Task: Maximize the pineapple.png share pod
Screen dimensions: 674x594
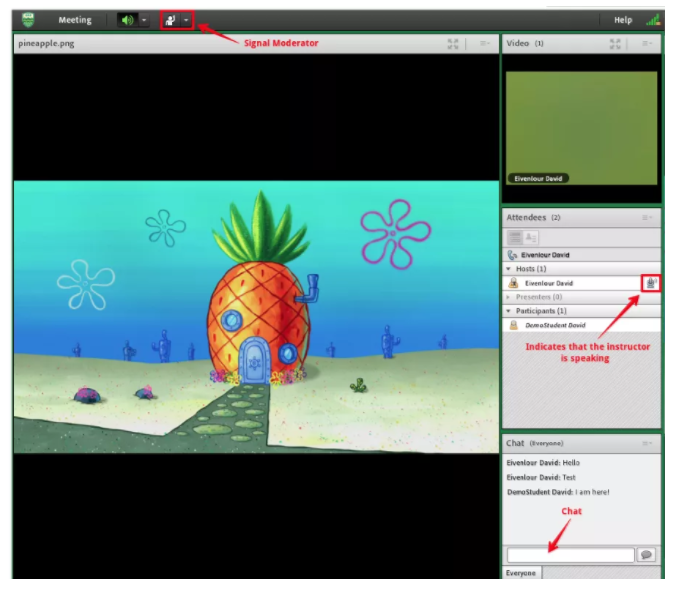Action: [x=453, y=43]
